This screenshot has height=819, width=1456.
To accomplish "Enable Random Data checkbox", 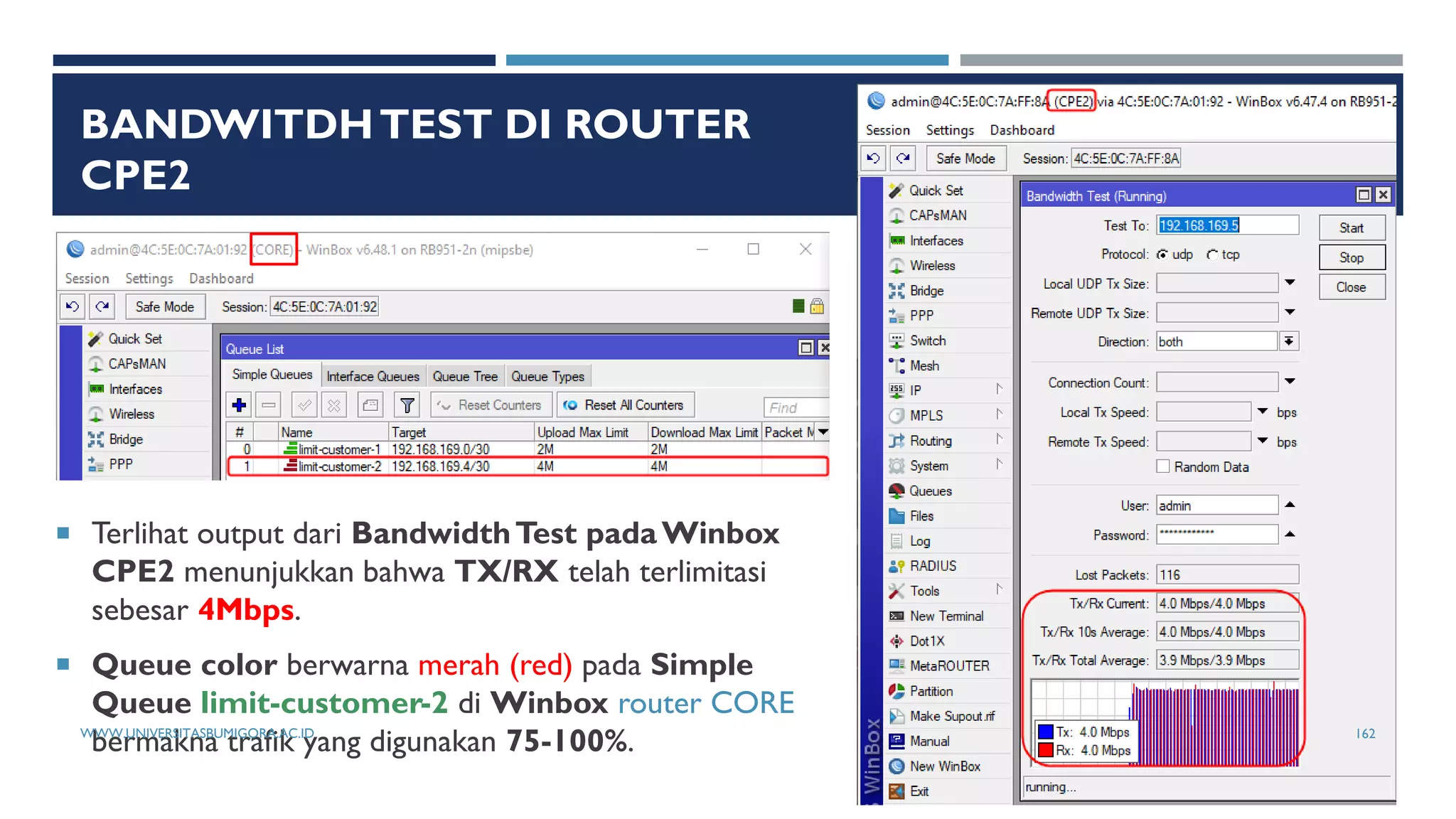I will [x=1163, y=466].
